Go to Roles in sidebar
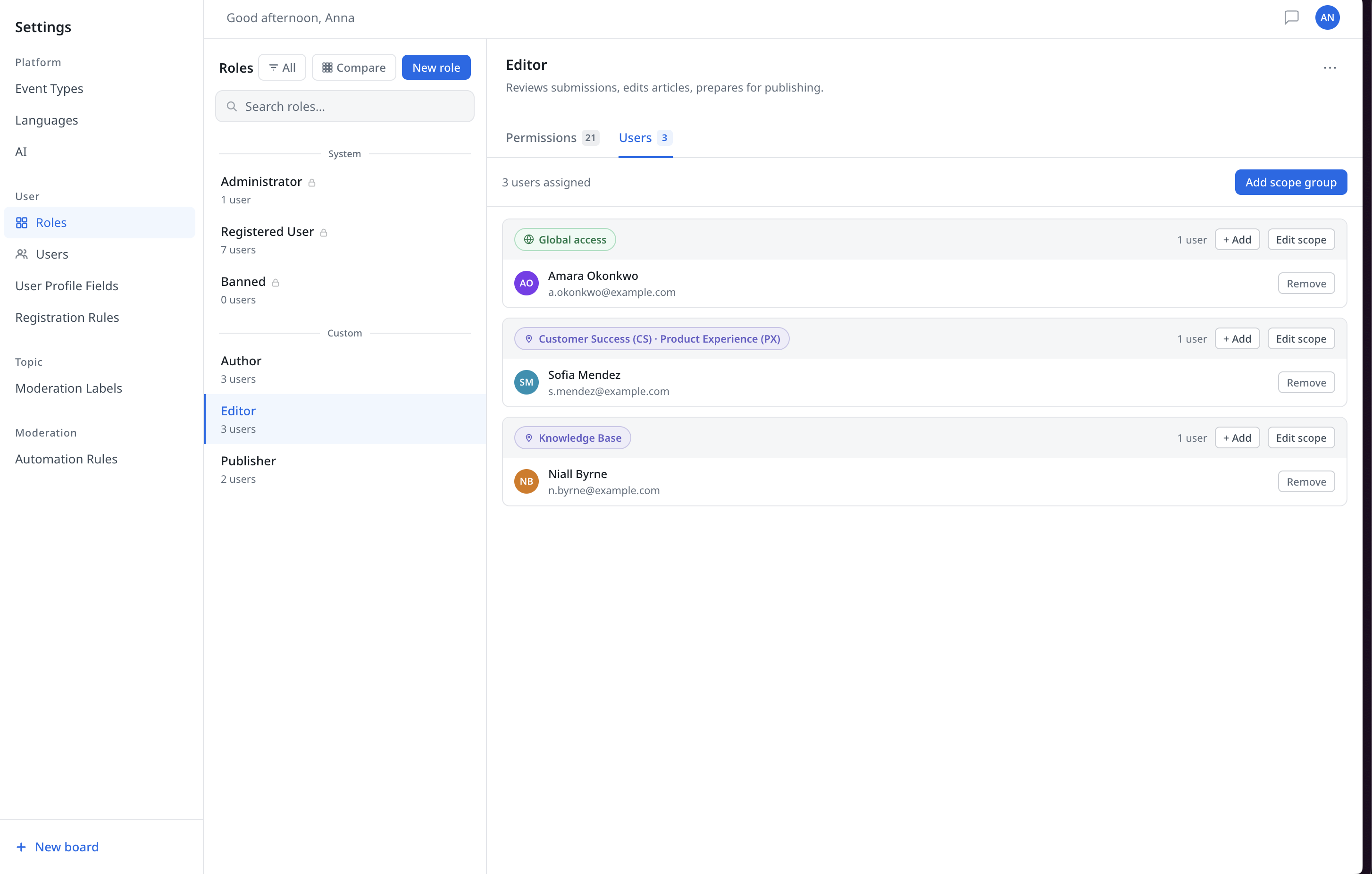This screenshot has height=874, width=1372. pos(99,223)
